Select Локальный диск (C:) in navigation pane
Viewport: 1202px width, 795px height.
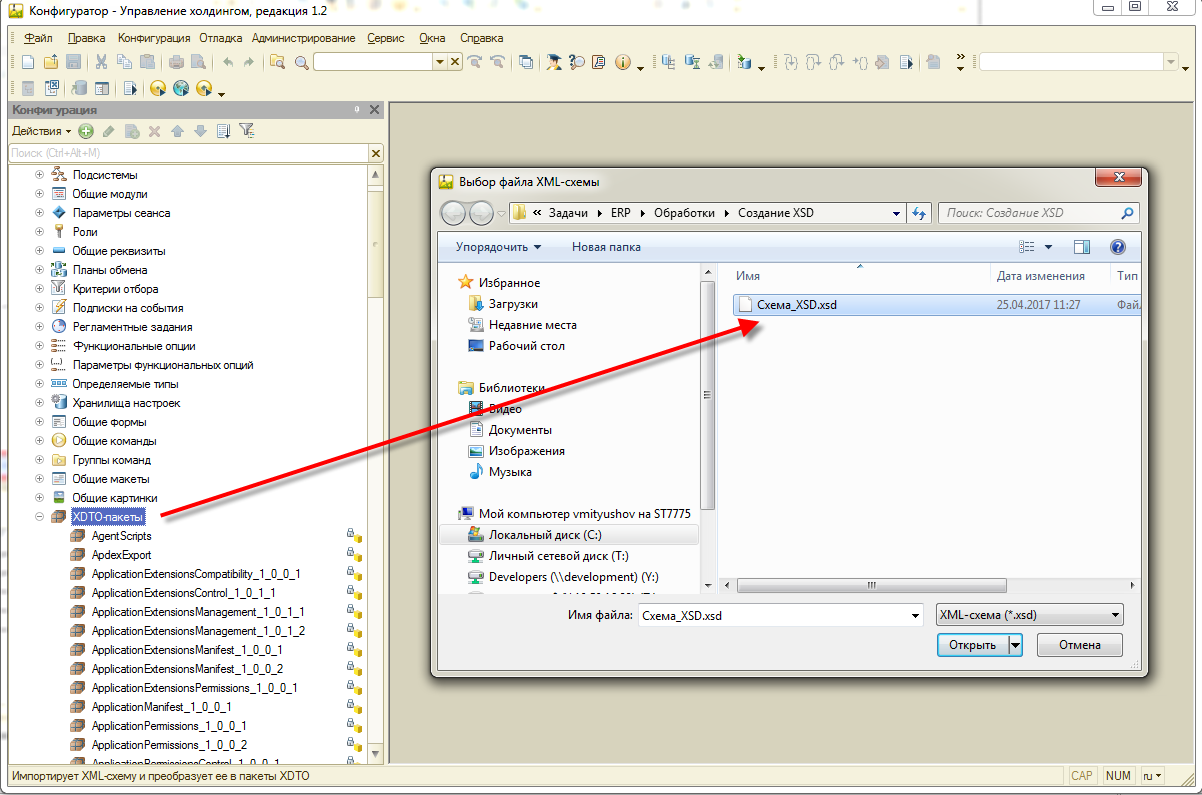coord(545,535)
